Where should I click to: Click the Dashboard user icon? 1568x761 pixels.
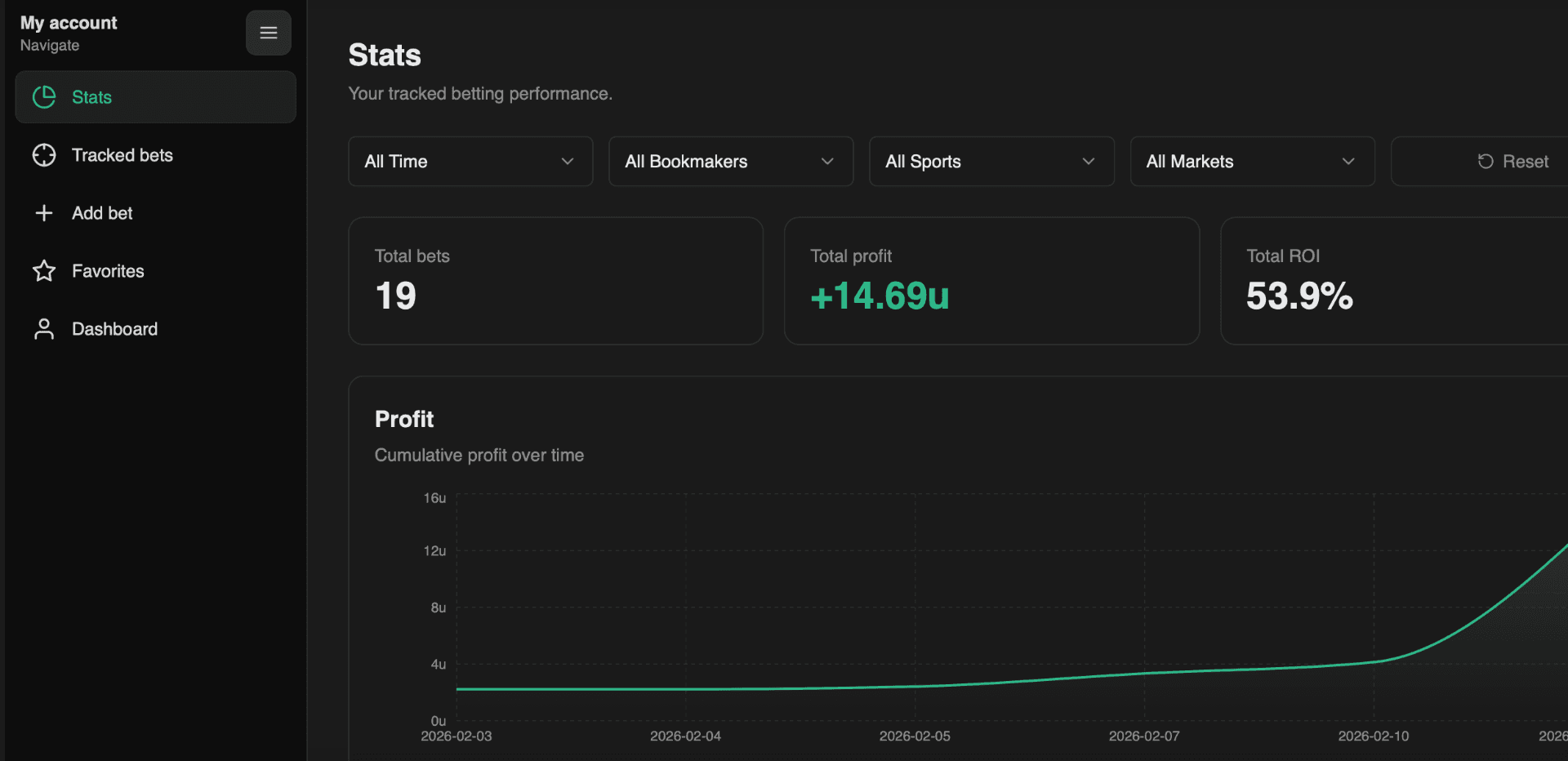pos(44,328)
